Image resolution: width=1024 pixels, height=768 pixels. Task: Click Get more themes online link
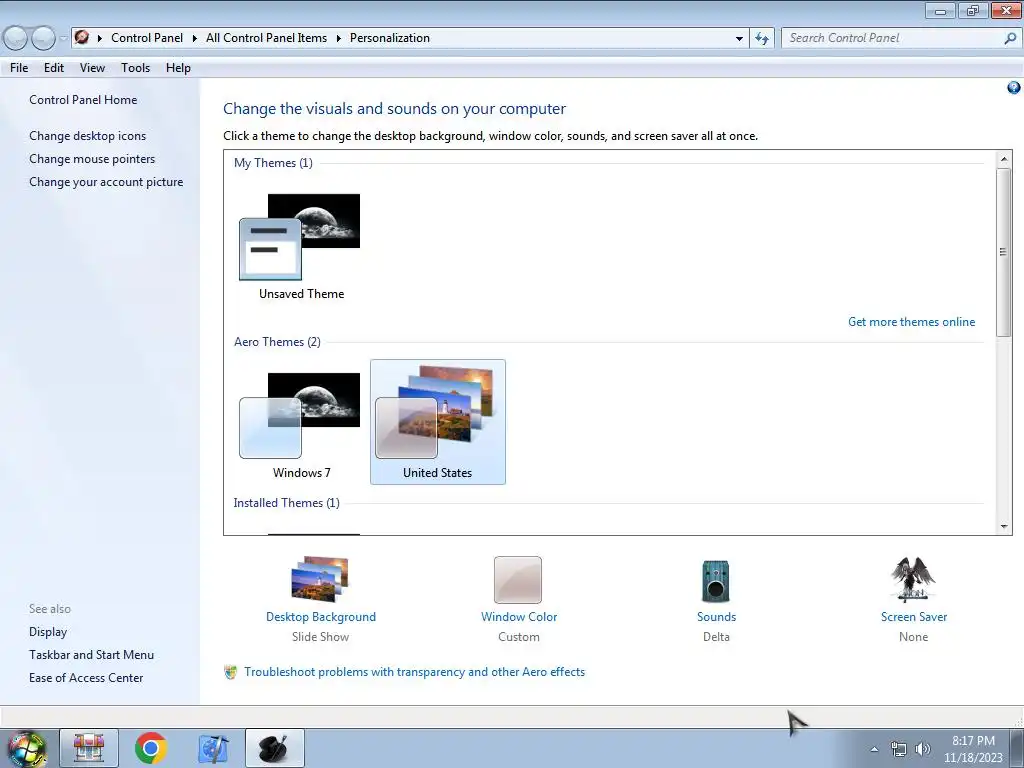click(911, 322)
